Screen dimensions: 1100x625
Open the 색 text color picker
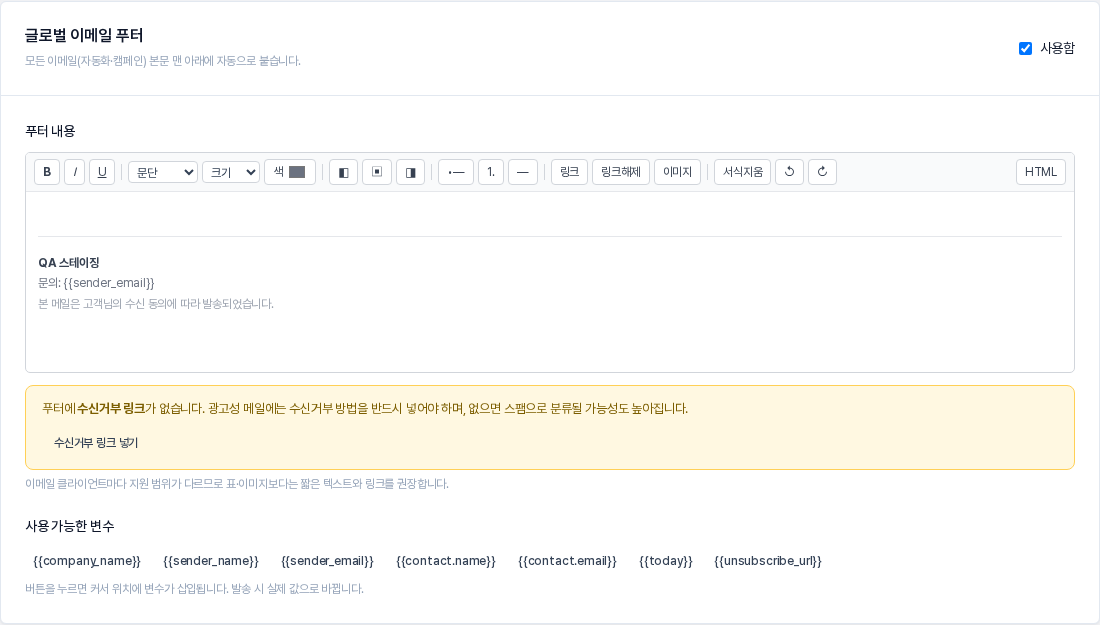pos(290,172)
